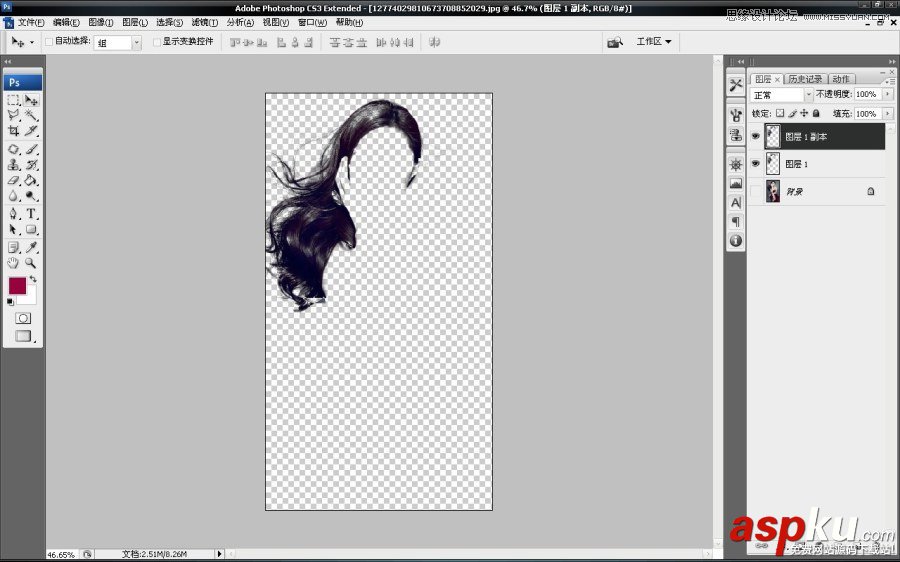This screenshot has width=900, height=562.
Task: Select the Eyedropper tool
Action: [x=32, y=246]
